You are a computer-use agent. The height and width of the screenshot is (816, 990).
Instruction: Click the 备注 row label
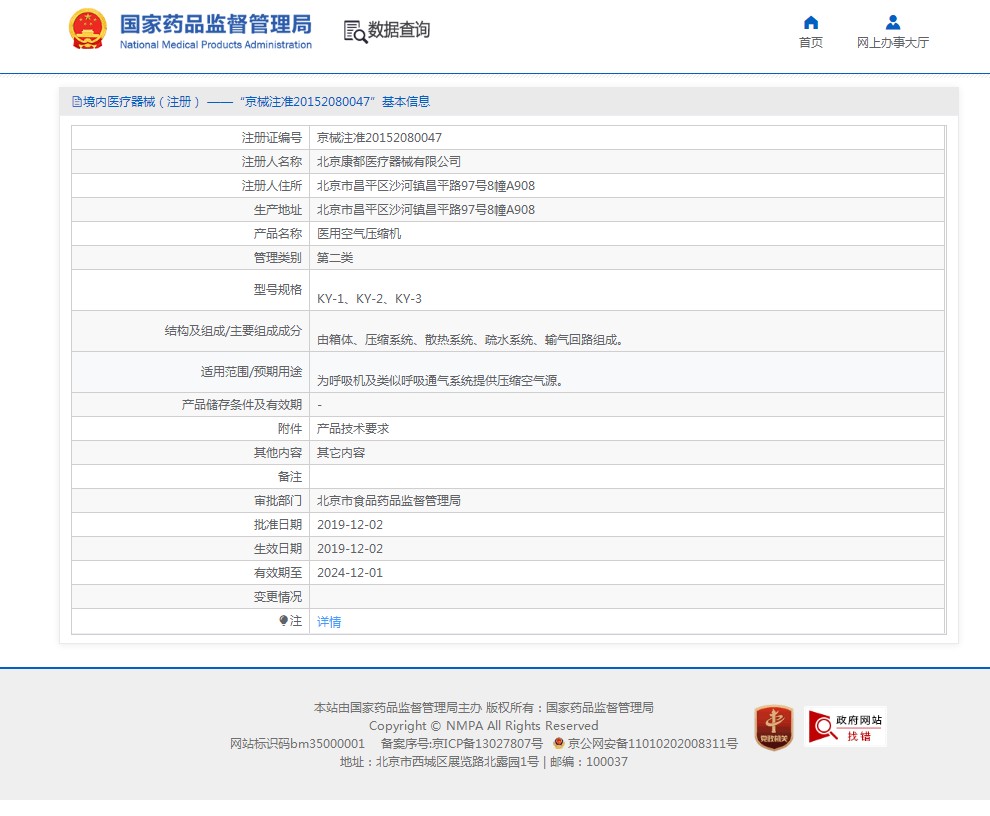pos(290,477)
